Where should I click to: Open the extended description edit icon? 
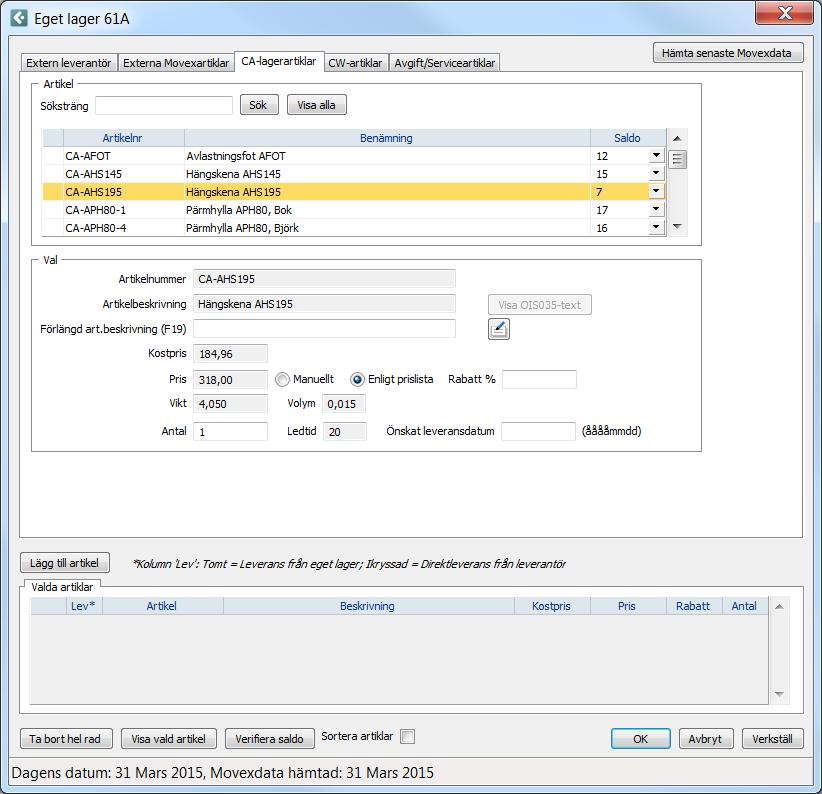[499, 329]
